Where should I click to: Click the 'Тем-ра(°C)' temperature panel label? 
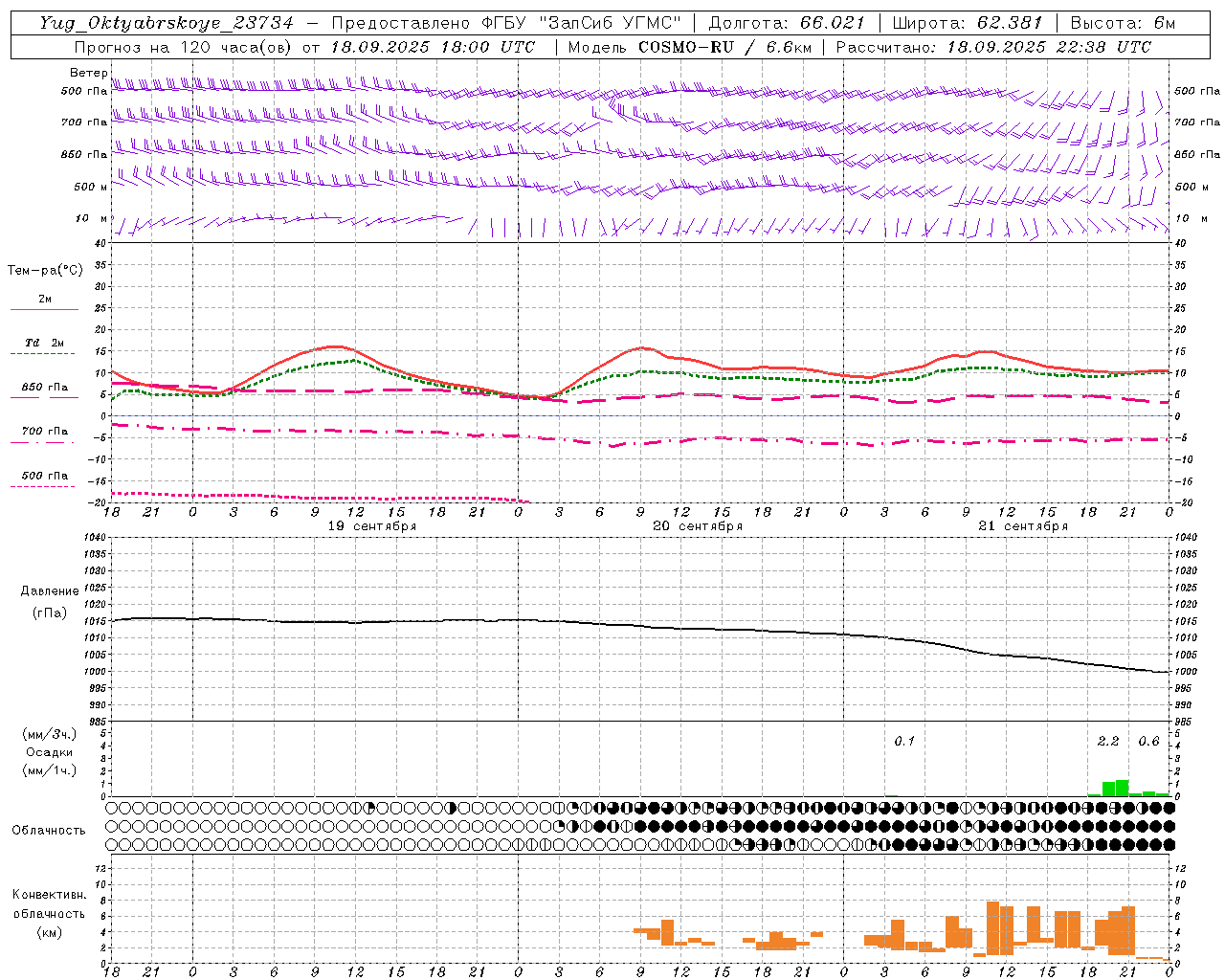(x=45, y=270)
